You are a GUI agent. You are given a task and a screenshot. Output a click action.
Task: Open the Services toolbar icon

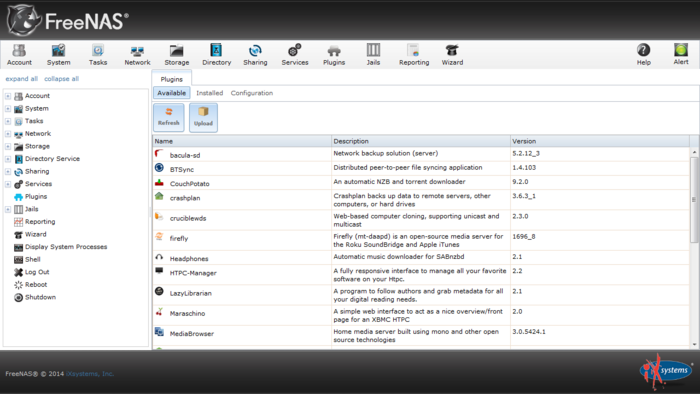click(x=295, y=54)
